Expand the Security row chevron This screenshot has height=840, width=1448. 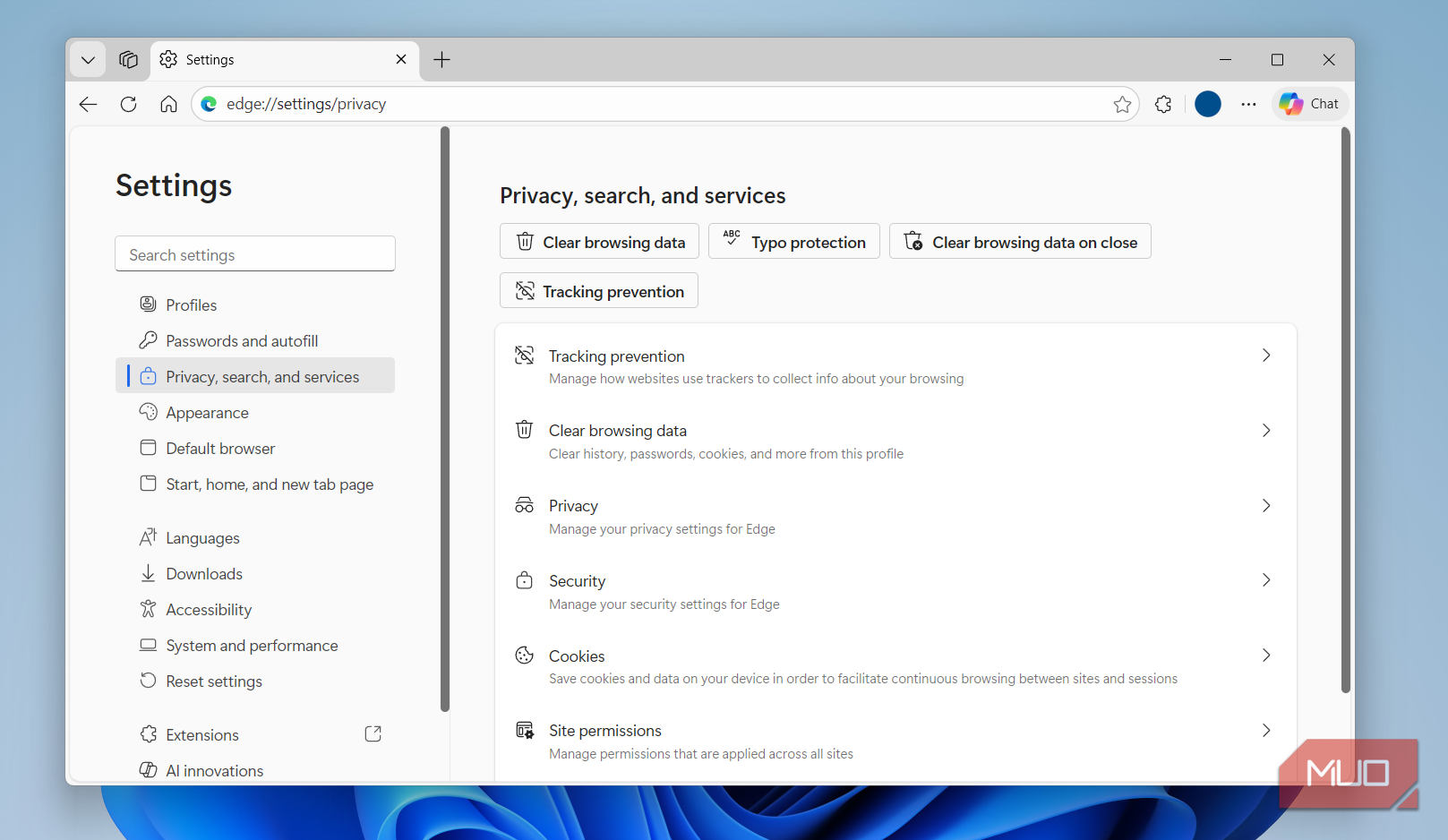coord(1265,580)
